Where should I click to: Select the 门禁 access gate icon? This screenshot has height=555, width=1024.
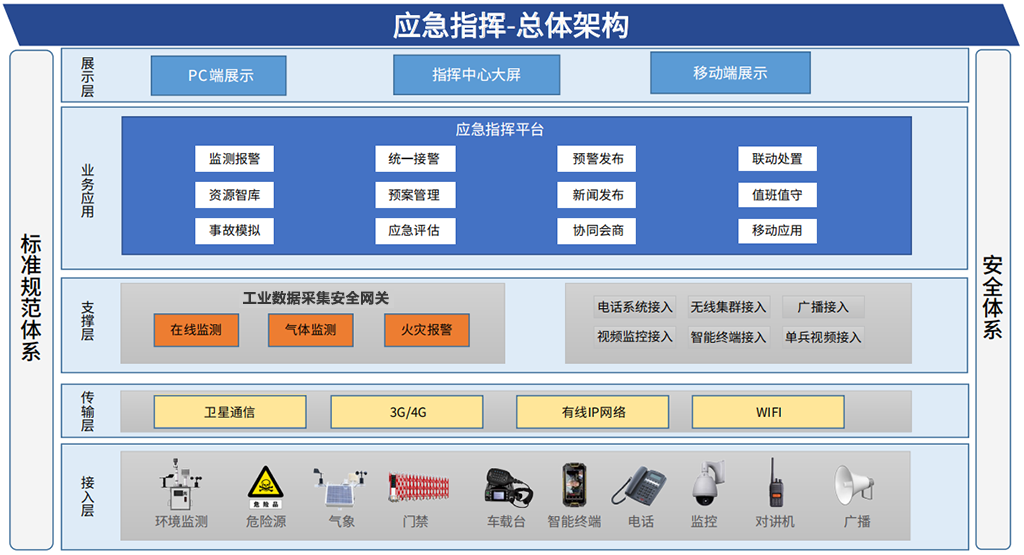(x=419, y=487)
